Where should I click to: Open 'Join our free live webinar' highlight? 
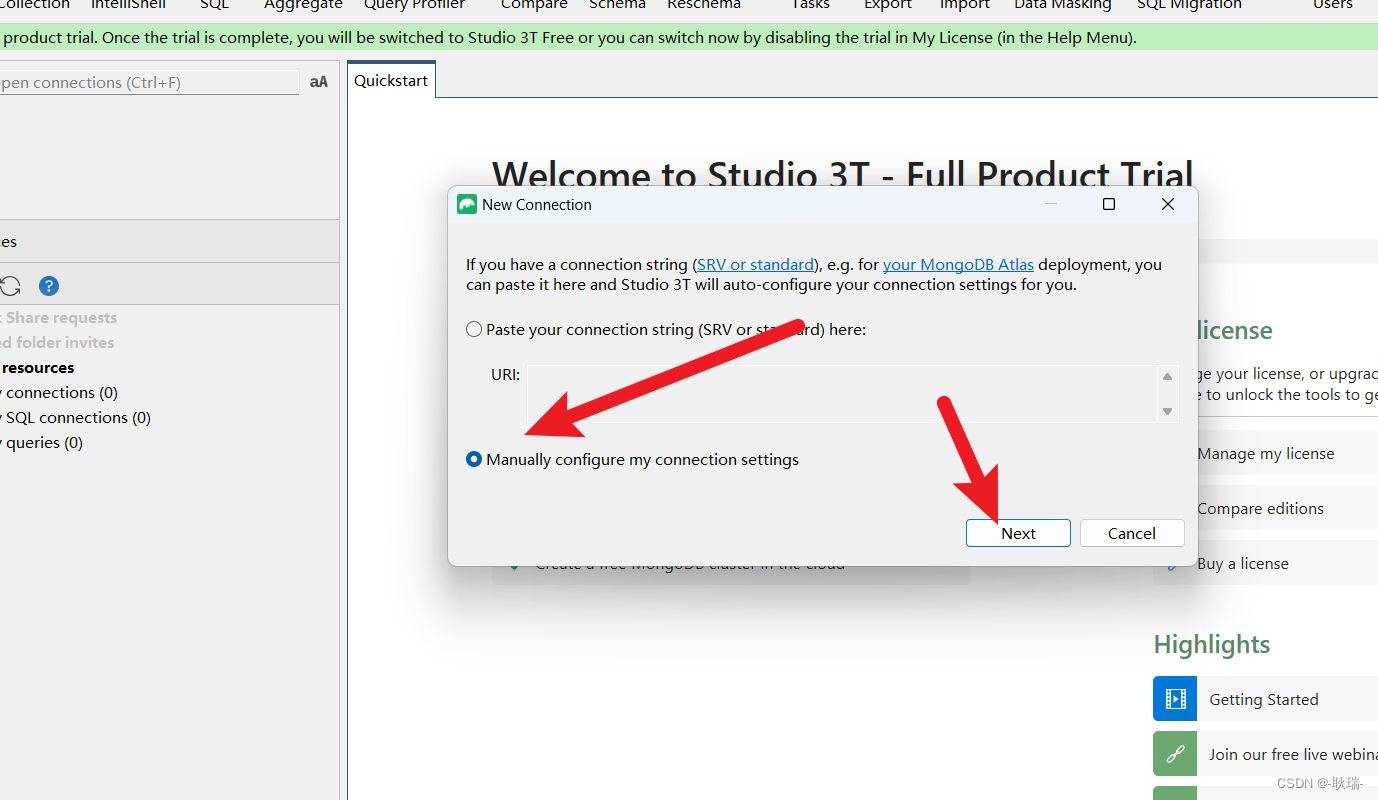click(x=1293, y=754)
